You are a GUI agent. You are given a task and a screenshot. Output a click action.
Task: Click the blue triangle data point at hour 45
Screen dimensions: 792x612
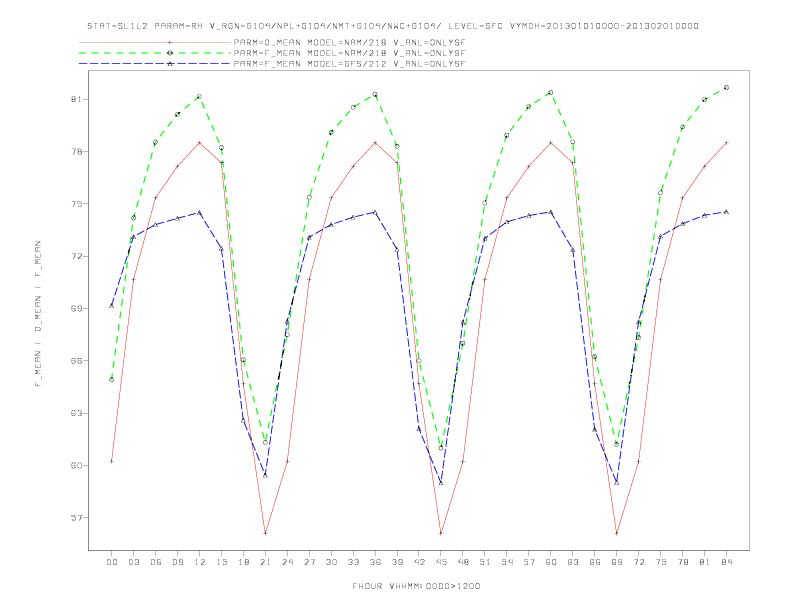coord(441,483)
